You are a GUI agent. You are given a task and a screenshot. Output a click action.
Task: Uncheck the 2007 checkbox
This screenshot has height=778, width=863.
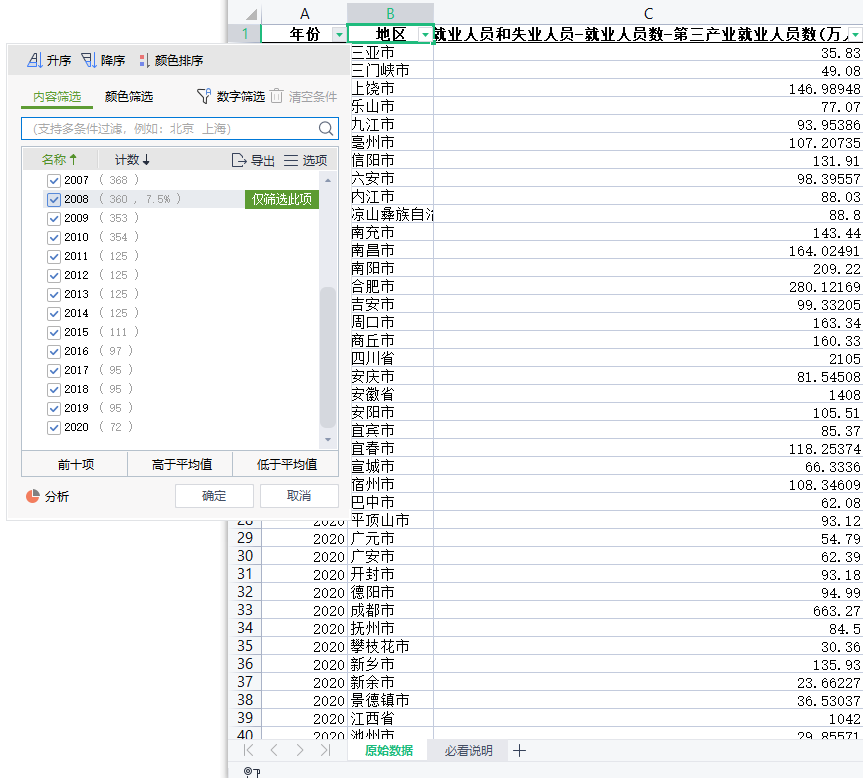(53, 180)
